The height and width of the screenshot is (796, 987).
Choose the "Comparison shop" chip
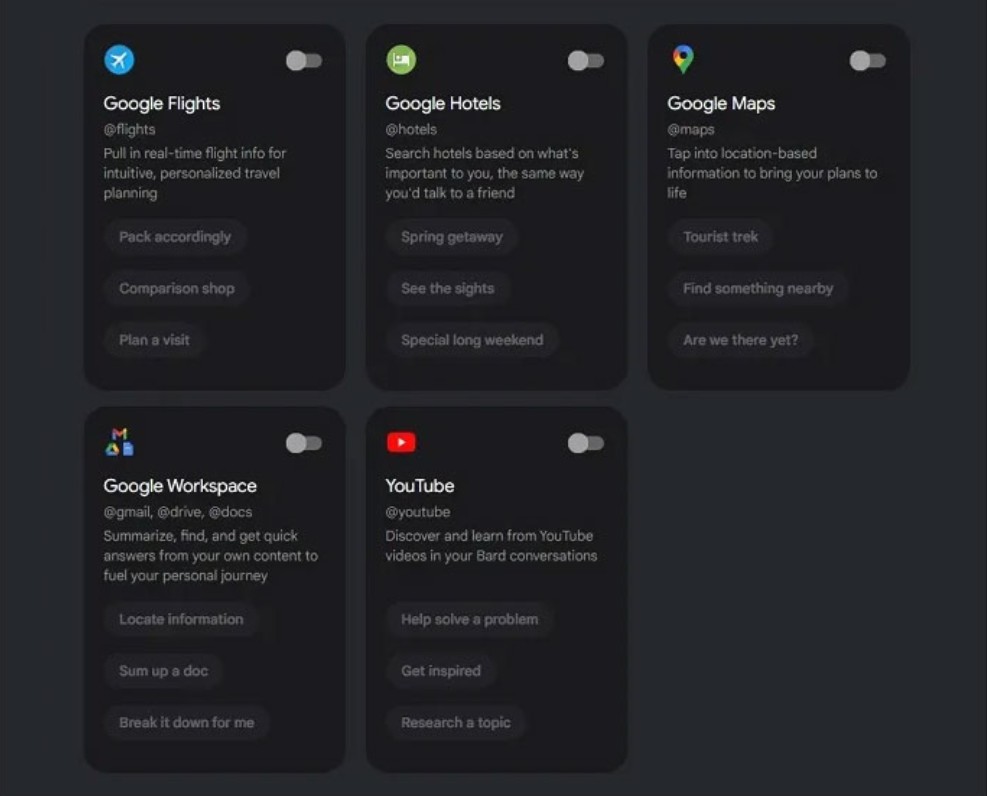point(177,289)
